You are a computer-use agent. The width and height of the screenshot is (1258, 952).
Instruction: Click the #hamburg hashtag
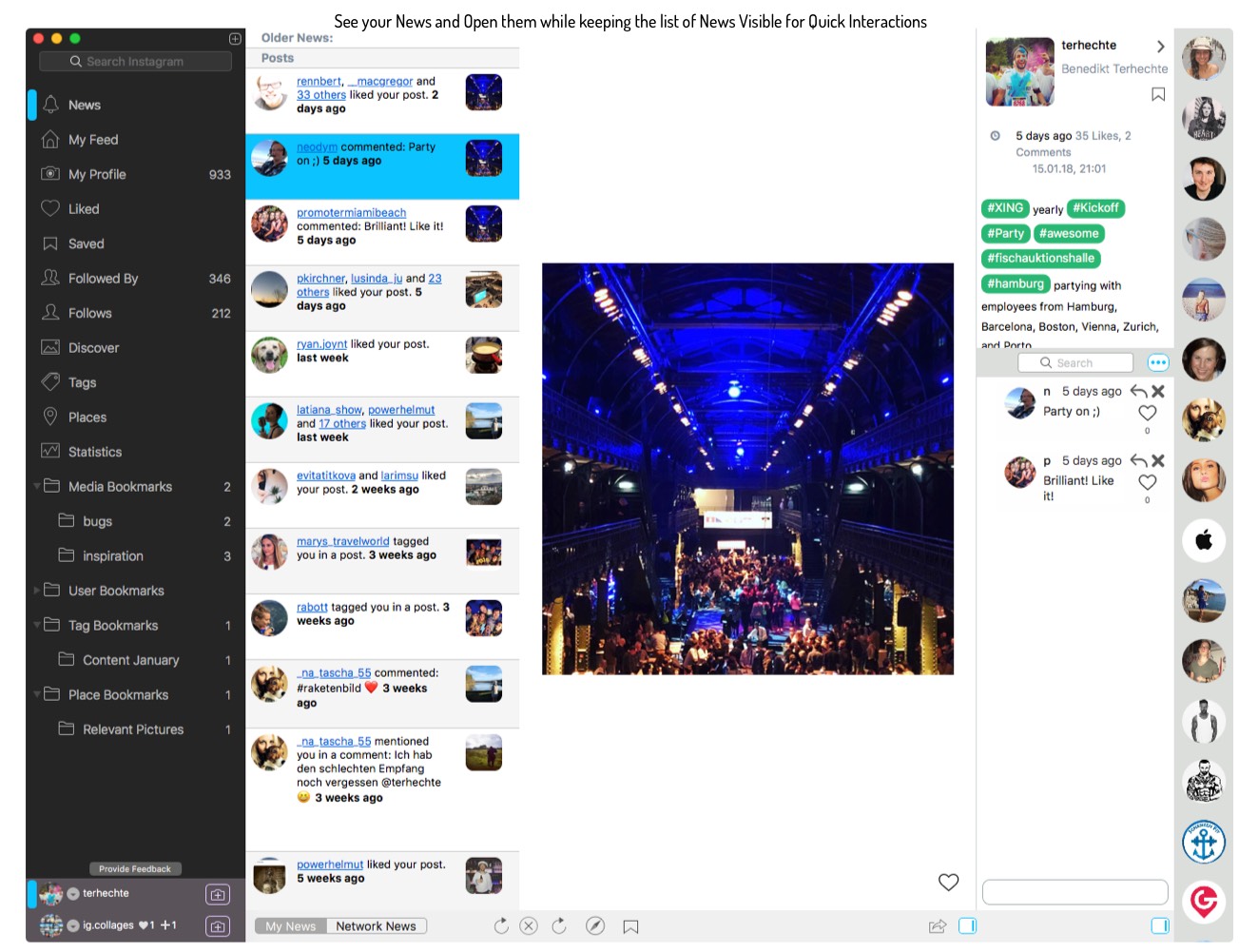pyautogui.click(x=1016, y=283)
